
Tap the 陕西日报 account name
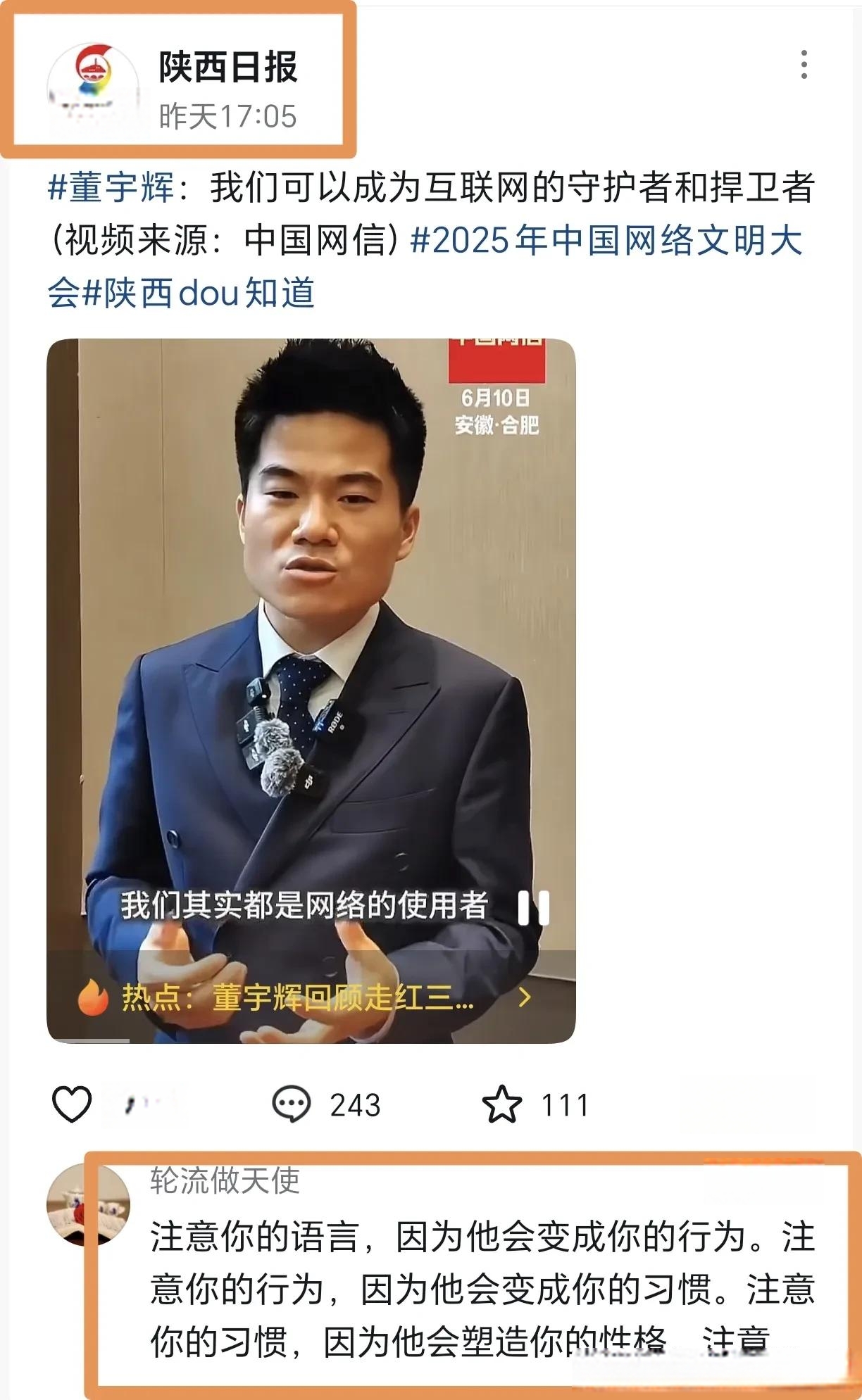tap(228, 68)
